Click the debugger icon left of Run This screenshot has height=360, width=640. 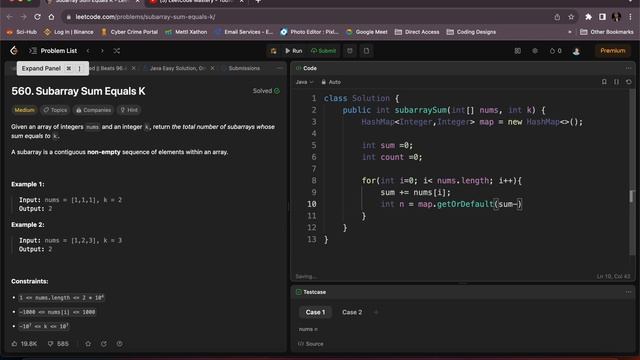click(273, 51)
